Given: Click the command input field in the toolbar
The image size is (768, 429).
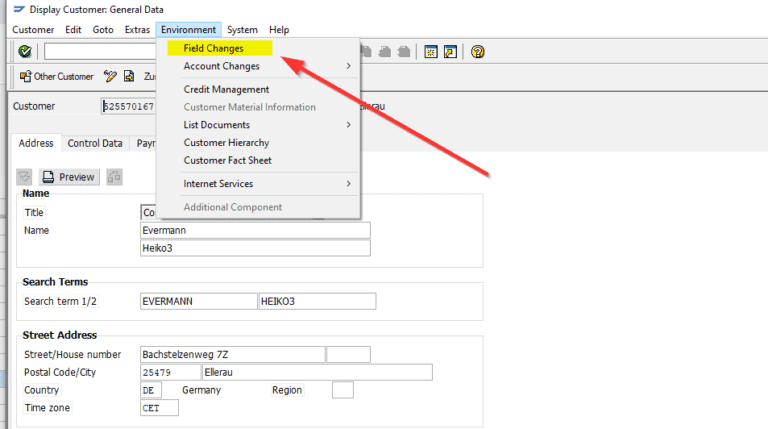Looking at the screenshot, I should 100,51.
